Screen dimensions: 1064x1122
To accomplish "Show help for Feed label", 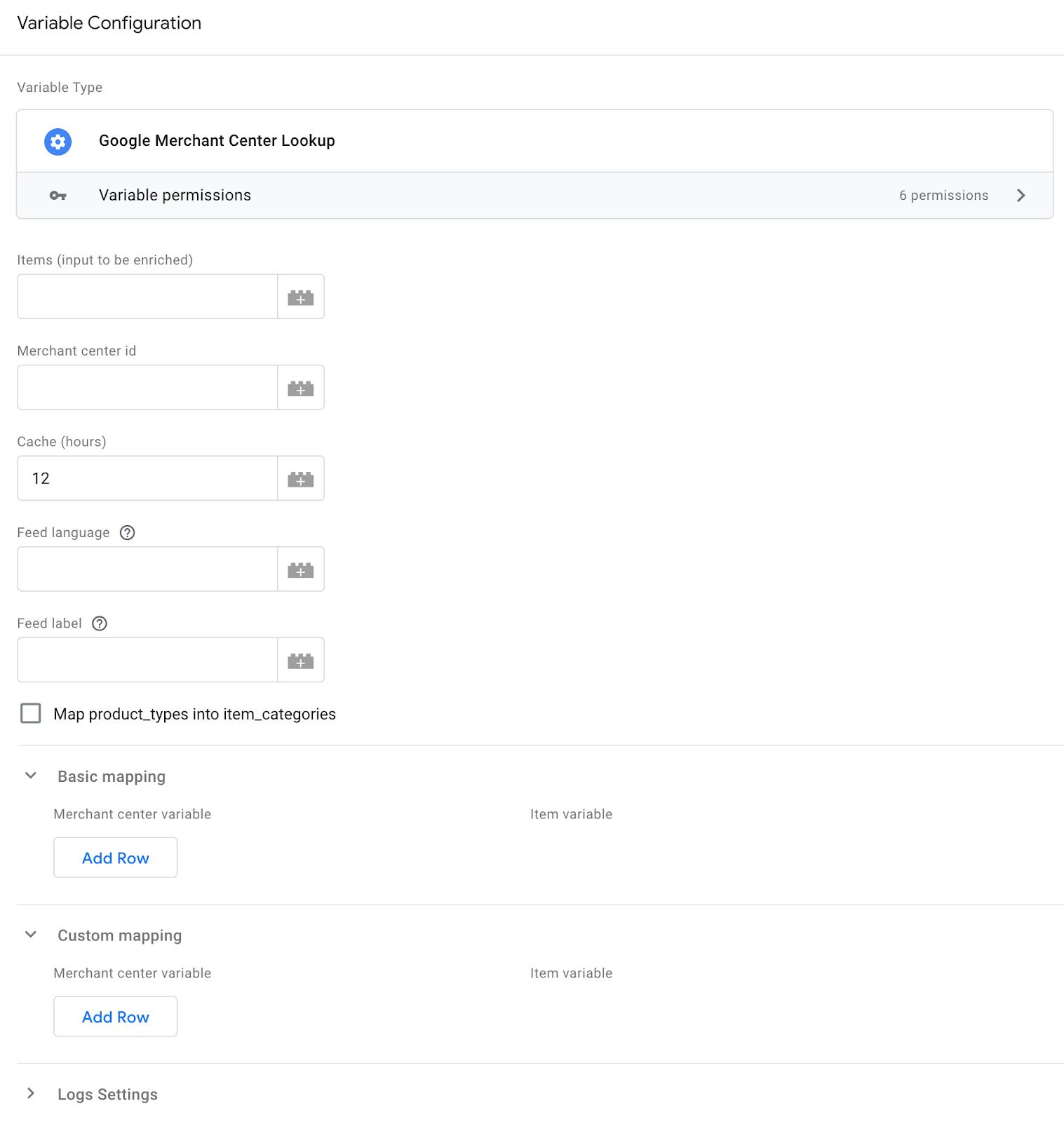I will pyautogui.click(x=100, y=623).
